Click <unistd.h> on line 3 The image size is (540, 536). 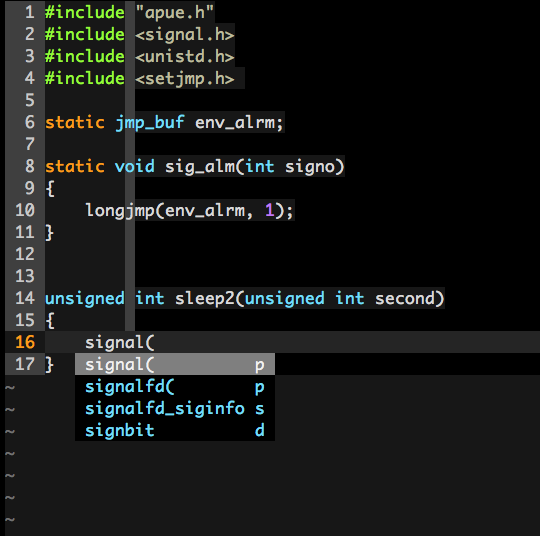tap(185, 57)
